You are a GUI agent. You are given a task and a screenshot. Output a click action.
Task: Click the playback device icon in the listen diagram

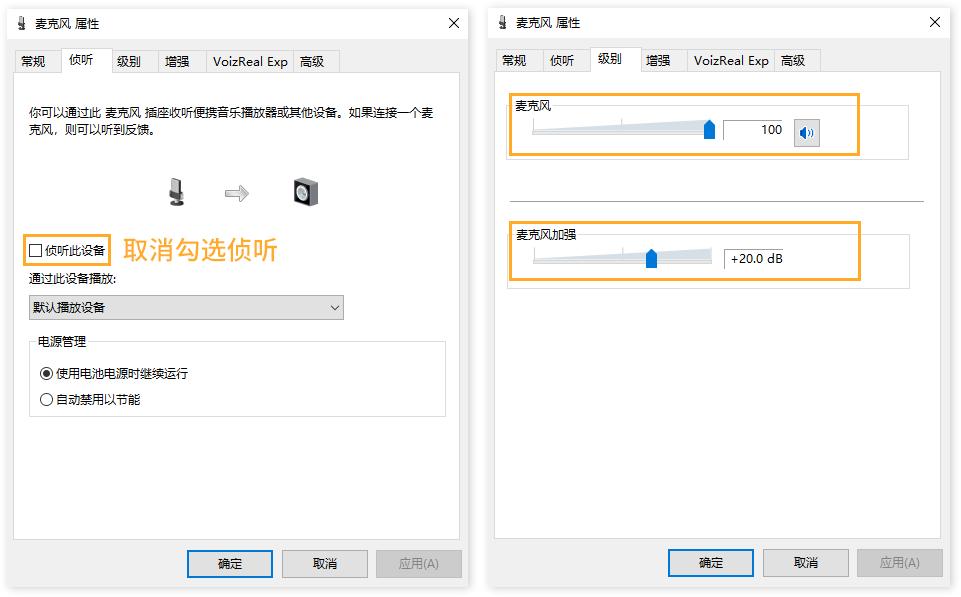(305, 190)
